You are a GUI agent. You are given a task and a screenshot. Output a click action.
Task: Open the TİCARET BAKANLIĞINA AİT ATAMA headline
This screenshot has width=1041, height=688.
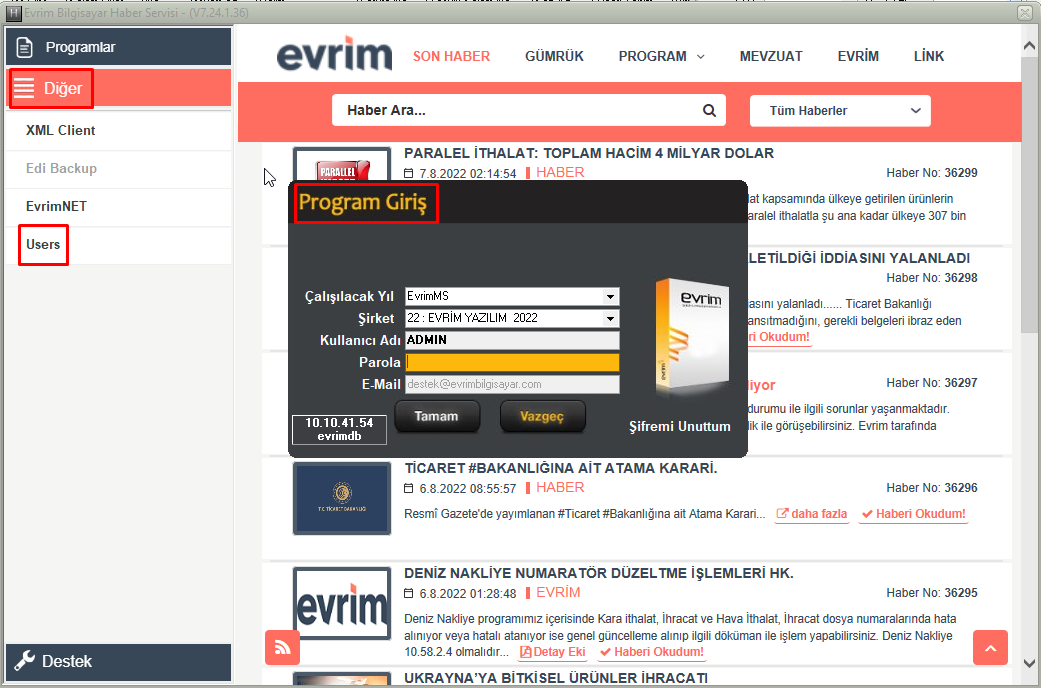pos(560,468)
